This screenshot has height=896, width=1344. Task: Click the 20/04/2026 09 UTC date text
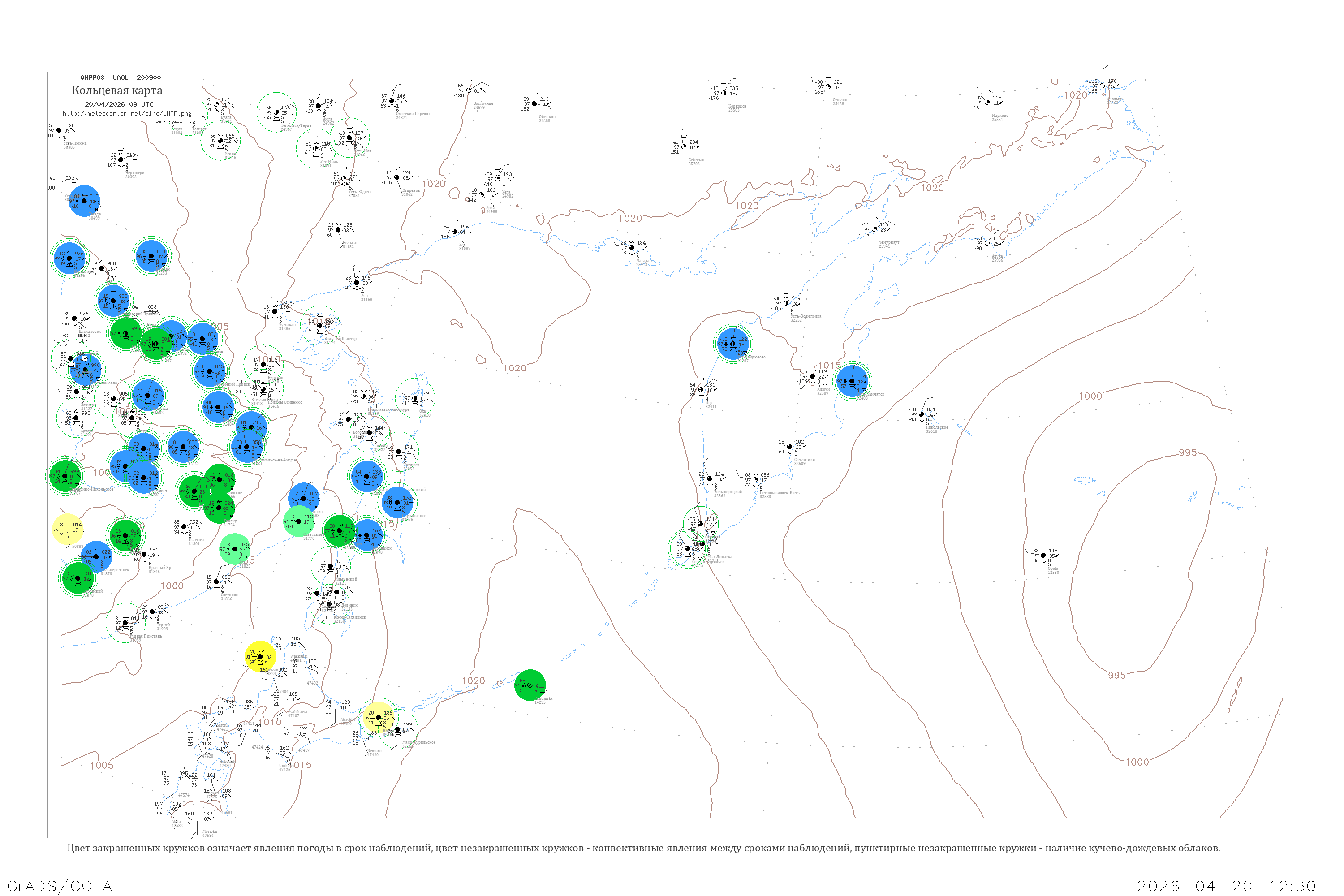[119, 104]
